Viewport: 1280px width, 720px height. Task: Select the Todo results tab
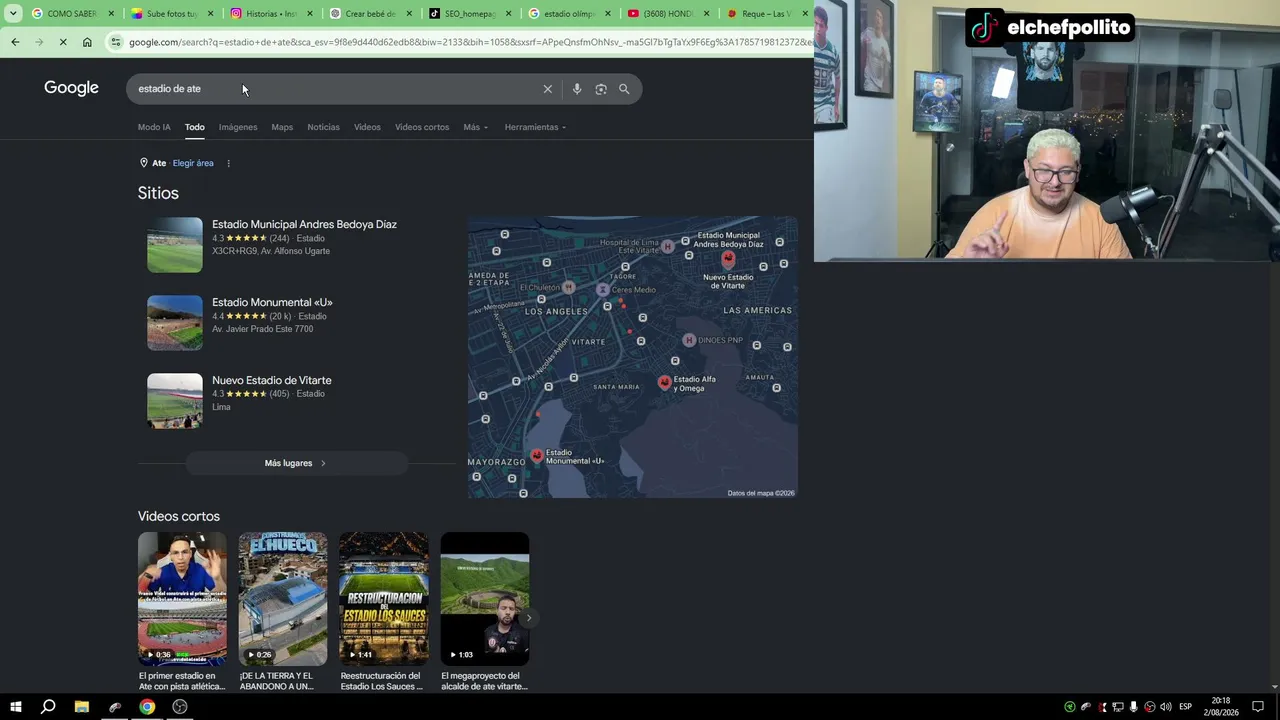click(194, 127)
